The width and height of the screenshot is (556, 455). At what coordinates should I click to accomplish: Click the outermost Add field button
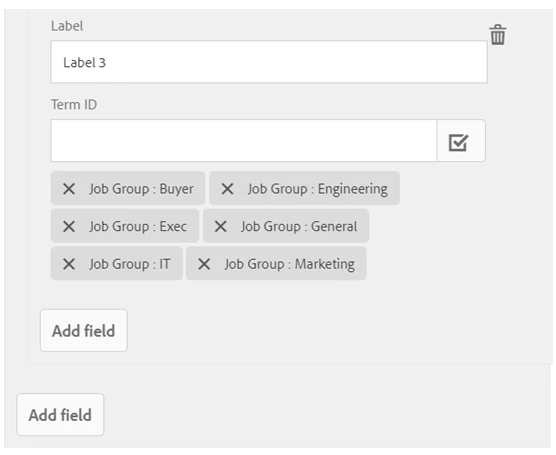[x=60, y=415]
